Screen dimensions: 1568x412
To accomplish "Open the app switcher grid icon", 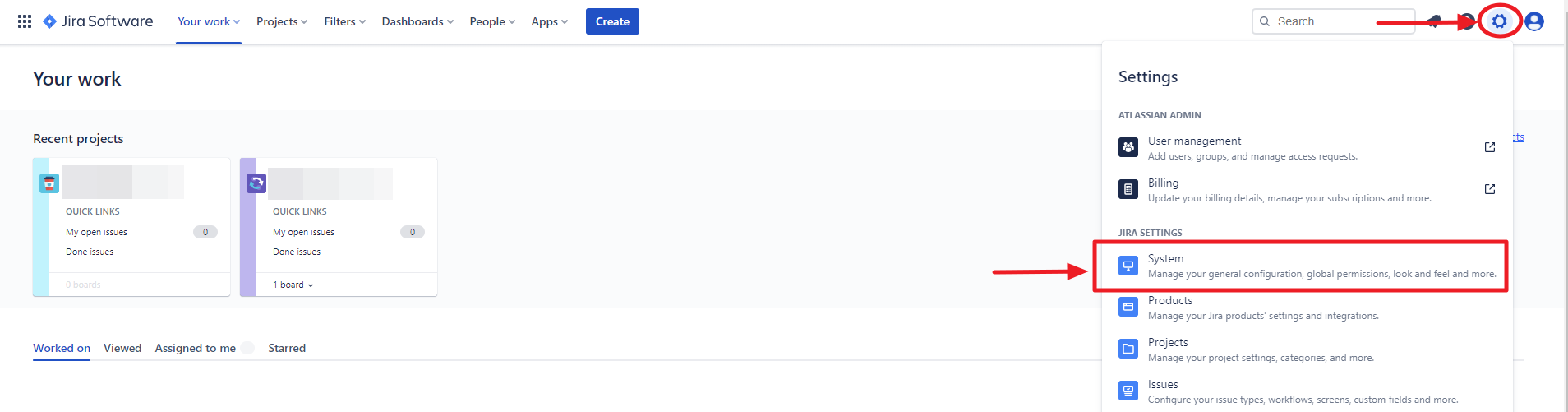I will pyautogui.click(x=25, y=21).
